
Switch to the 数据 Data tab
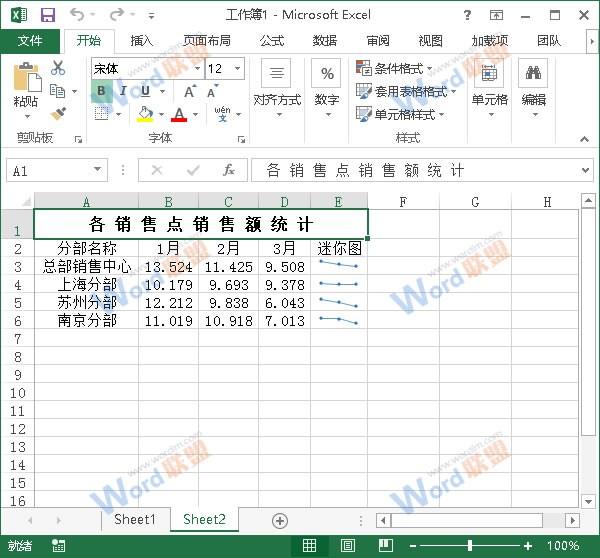325,41
